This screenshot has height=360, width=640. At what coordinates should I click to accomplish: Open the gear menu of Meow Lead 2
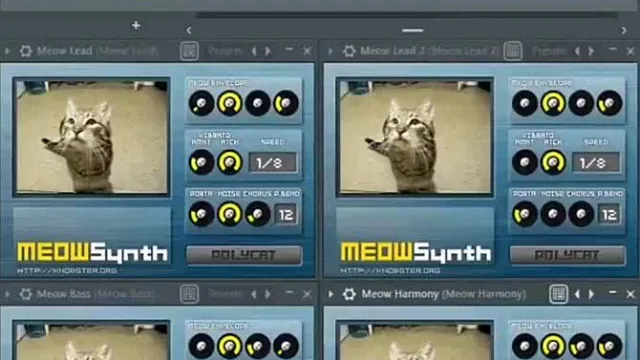349,51
